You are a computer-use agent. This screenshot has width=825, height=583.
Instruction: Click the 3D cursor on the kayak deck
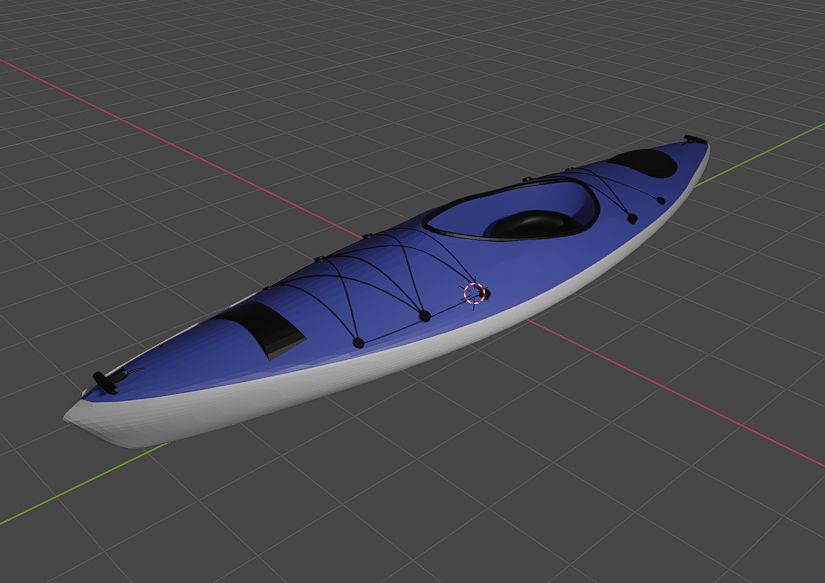click(x=472, y=292)
